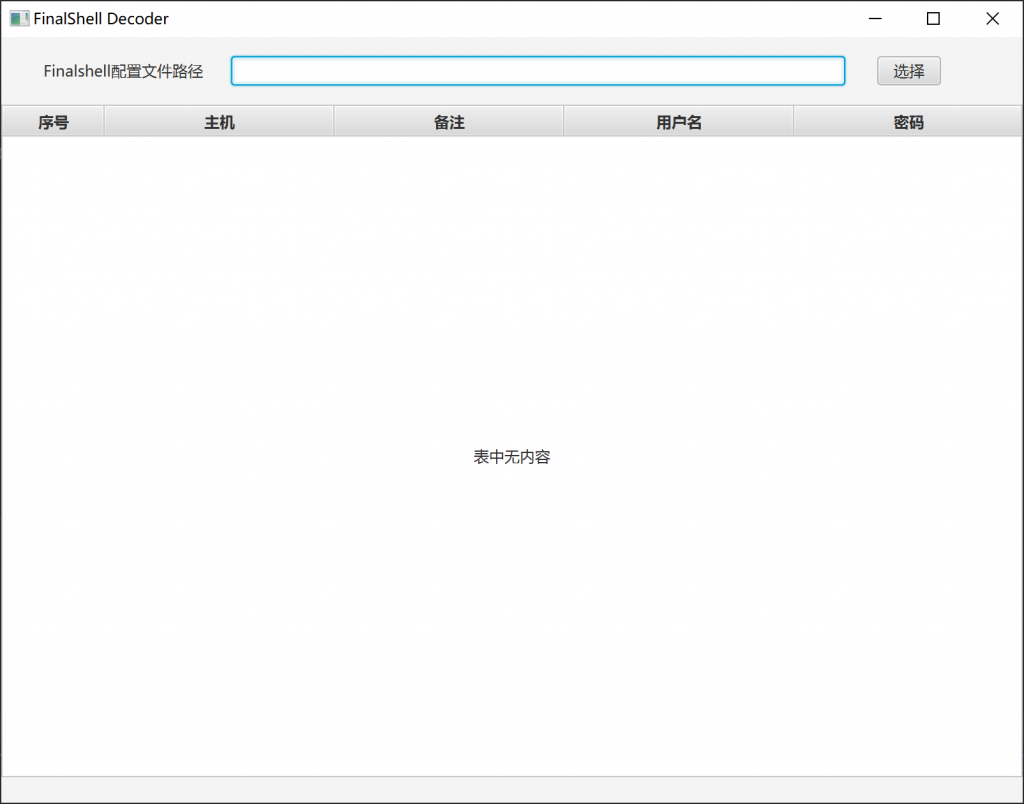Image resolution: width=1024 pixels, height=804 pixels.
Task: Click the 序号 column header
Action: tap(52, 120)
